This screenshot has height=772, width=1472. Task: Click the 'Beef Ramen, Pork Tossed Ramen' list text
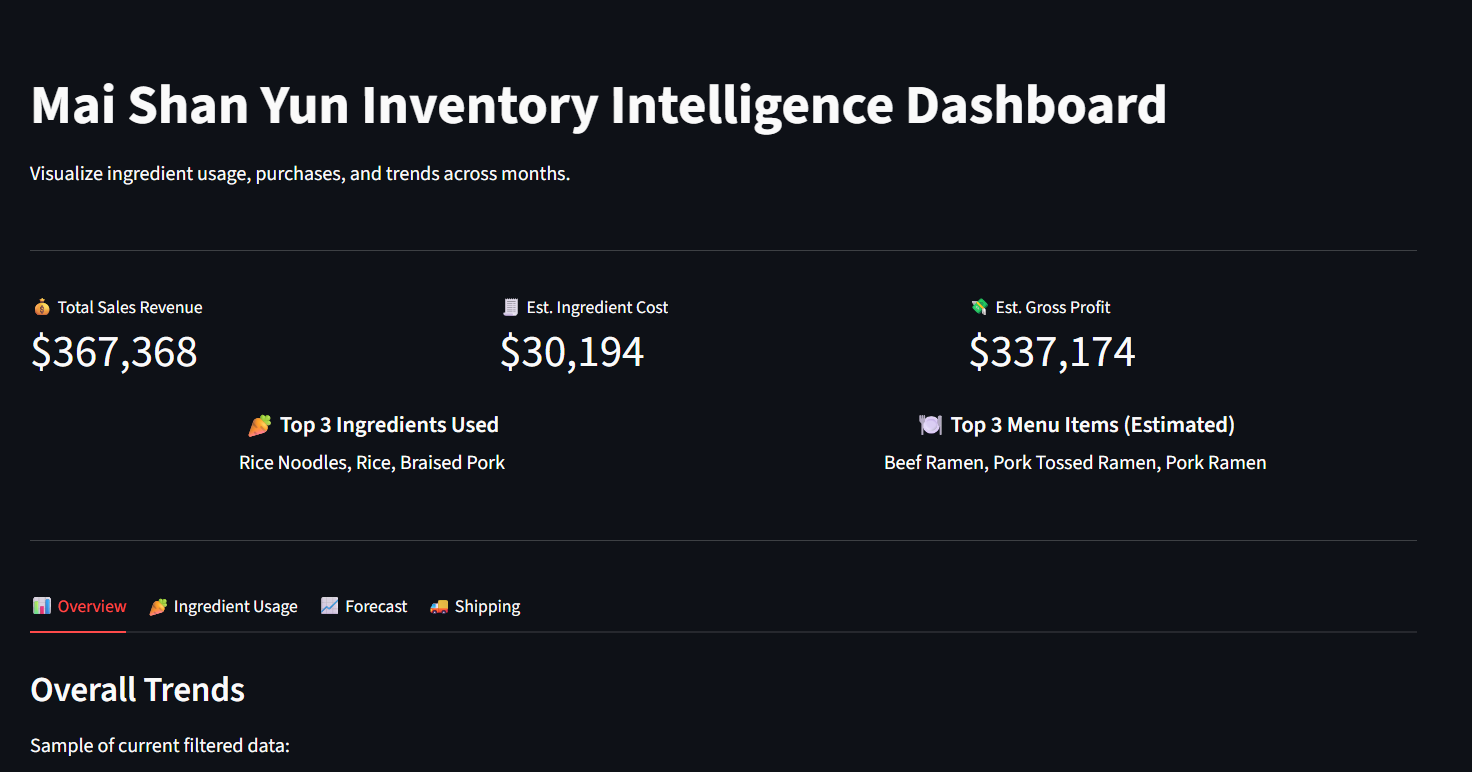(1075, 463)
